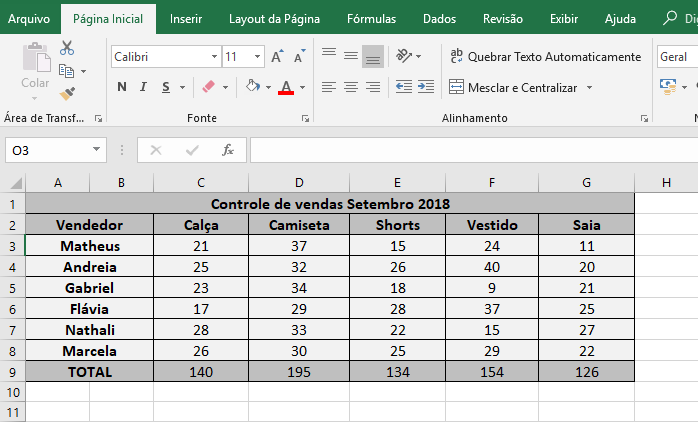This screenshot has height=422, width=698.
Task: Click the insert function fx icon
Action: pyautogui.click(x=228, y=150)
